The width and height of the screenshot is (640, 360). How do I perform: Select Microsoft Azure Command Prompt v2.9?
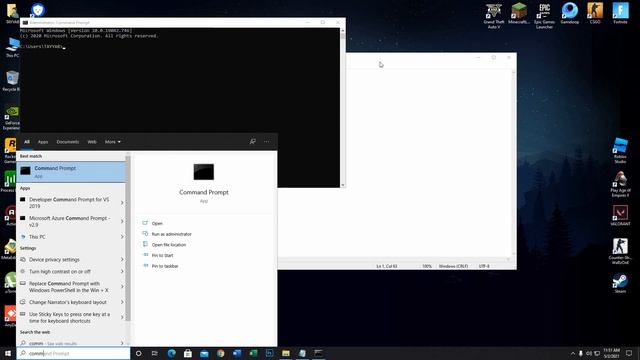pyautogui.click(x=68, y=221)
